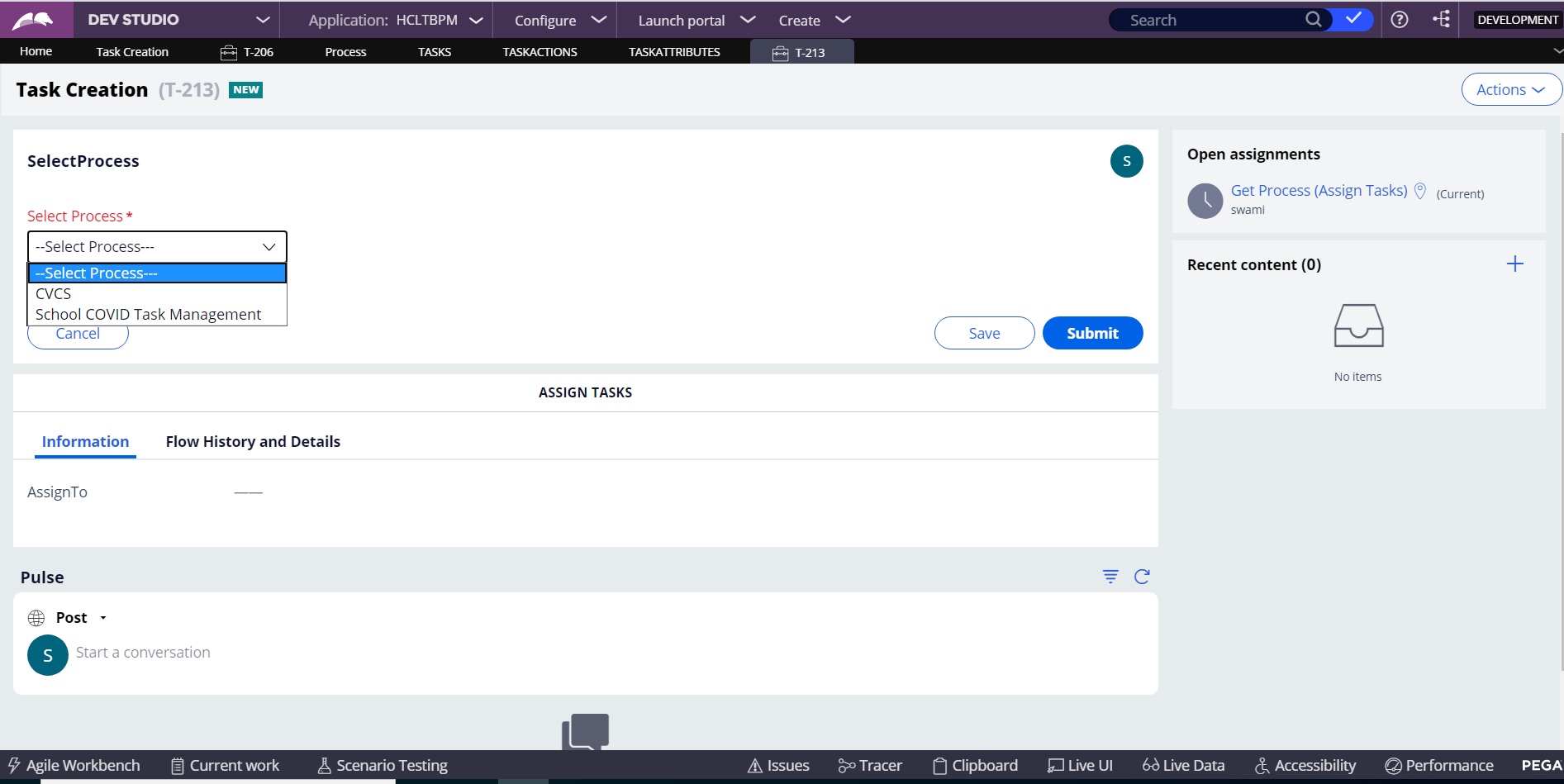Open the Launch portal menu
Image resolution: width=1564 pixels, height=784 pixels.
pos(696,20)
